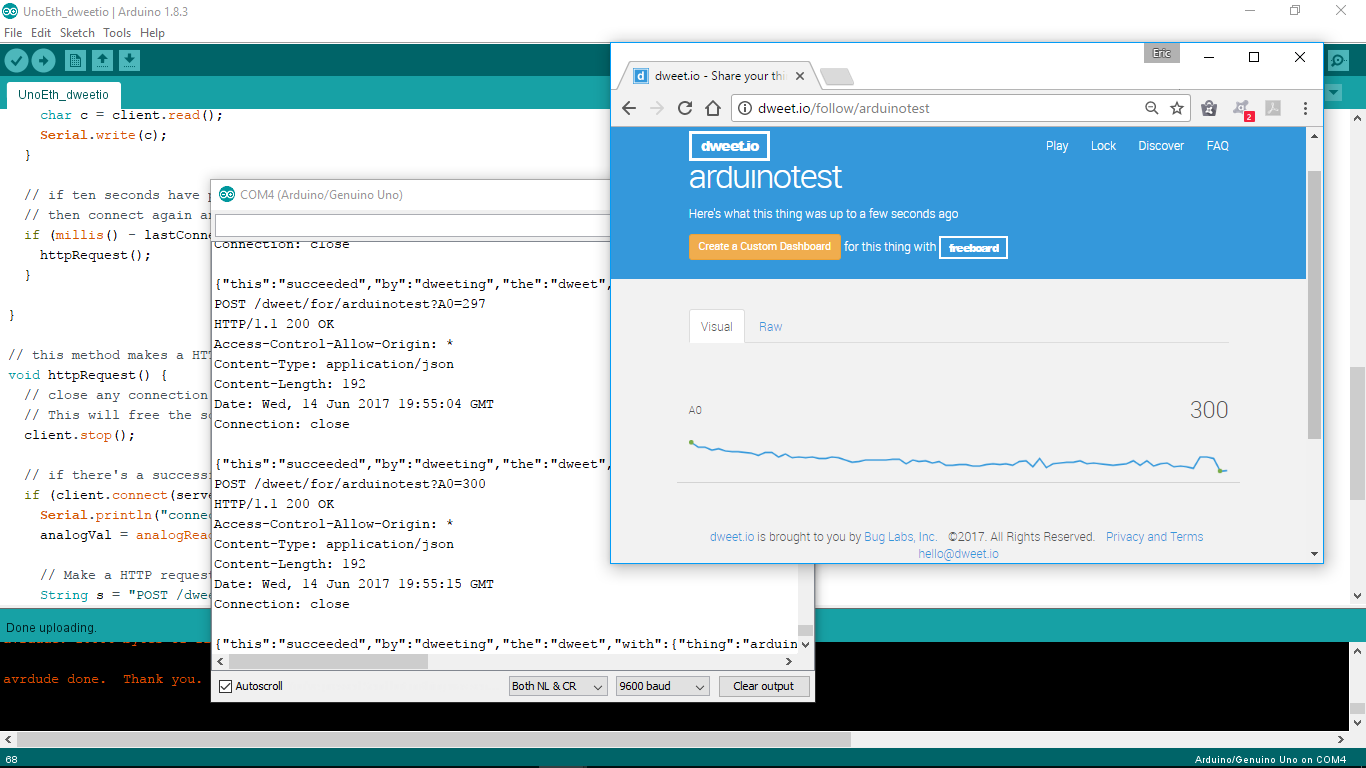Viewport: 1366px width, 768px height.
Task: Click the zoom magnifier icon in address bar
Action: (1152, 108)
